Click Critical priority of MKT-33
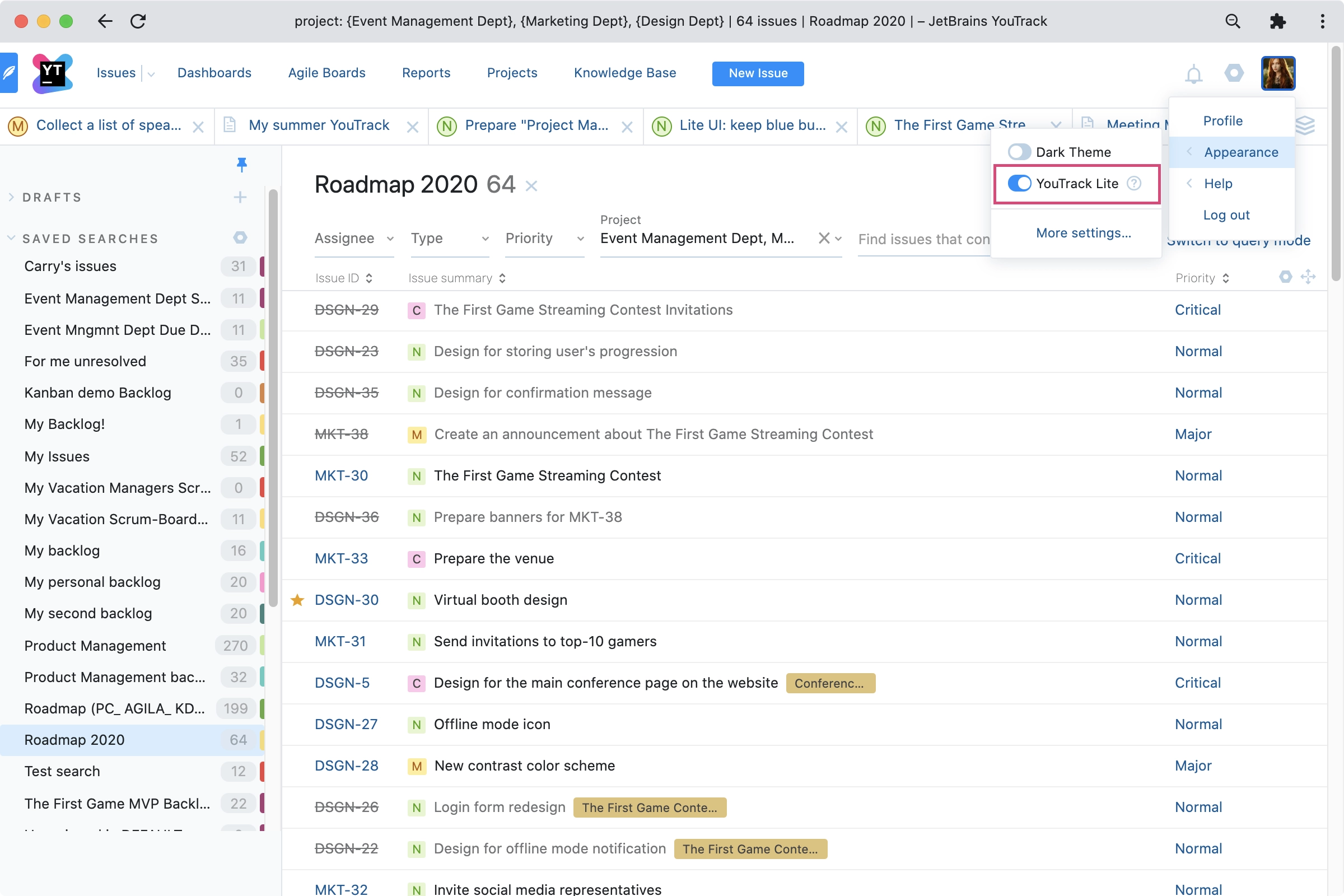This screenshot has height=896, width=1344. click(1198, 558)
